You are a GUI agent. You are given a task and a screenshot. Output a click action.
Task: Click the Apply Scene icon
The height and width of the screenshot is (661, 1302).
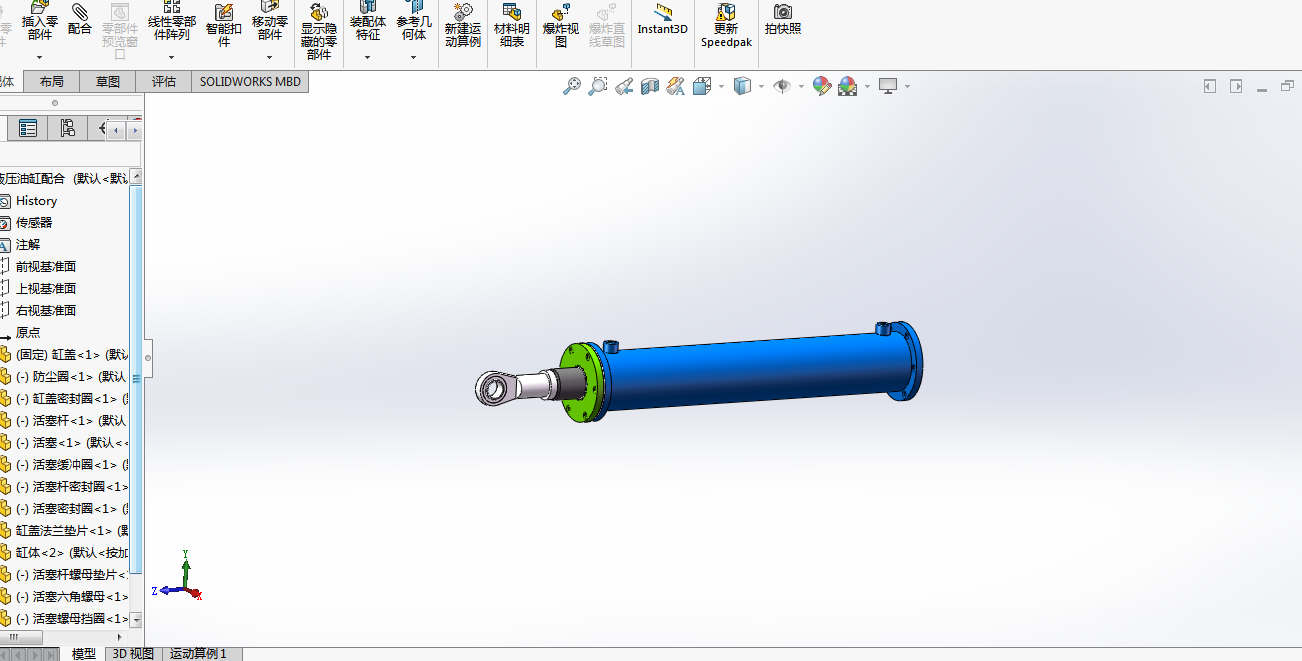(848, 87)
